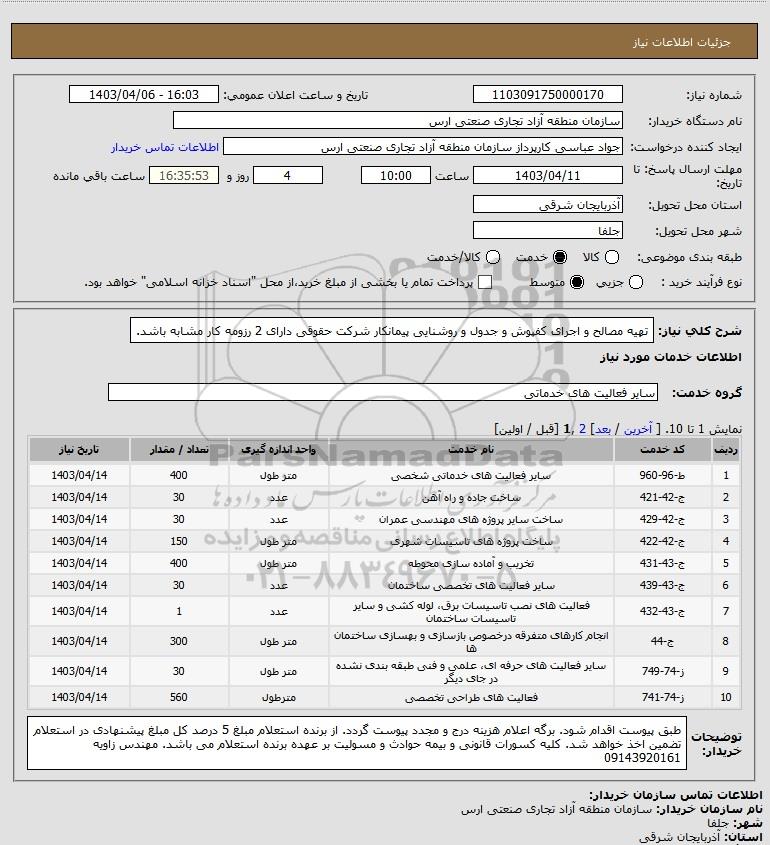Image resolution: width=770 pixels, height=845 pixels.
Task: Open page 2 of services list
Action: 582,429
